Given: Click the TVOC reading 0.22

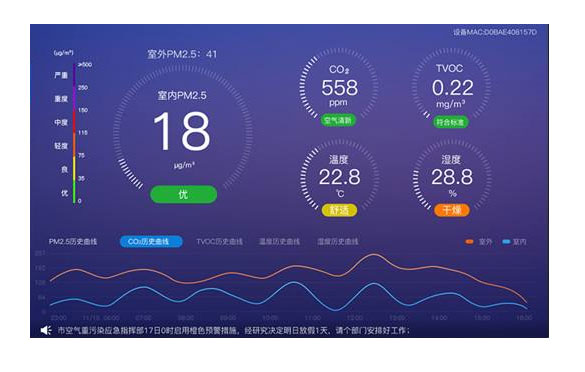Looking at the screenshot, I should tap(452, 88).
